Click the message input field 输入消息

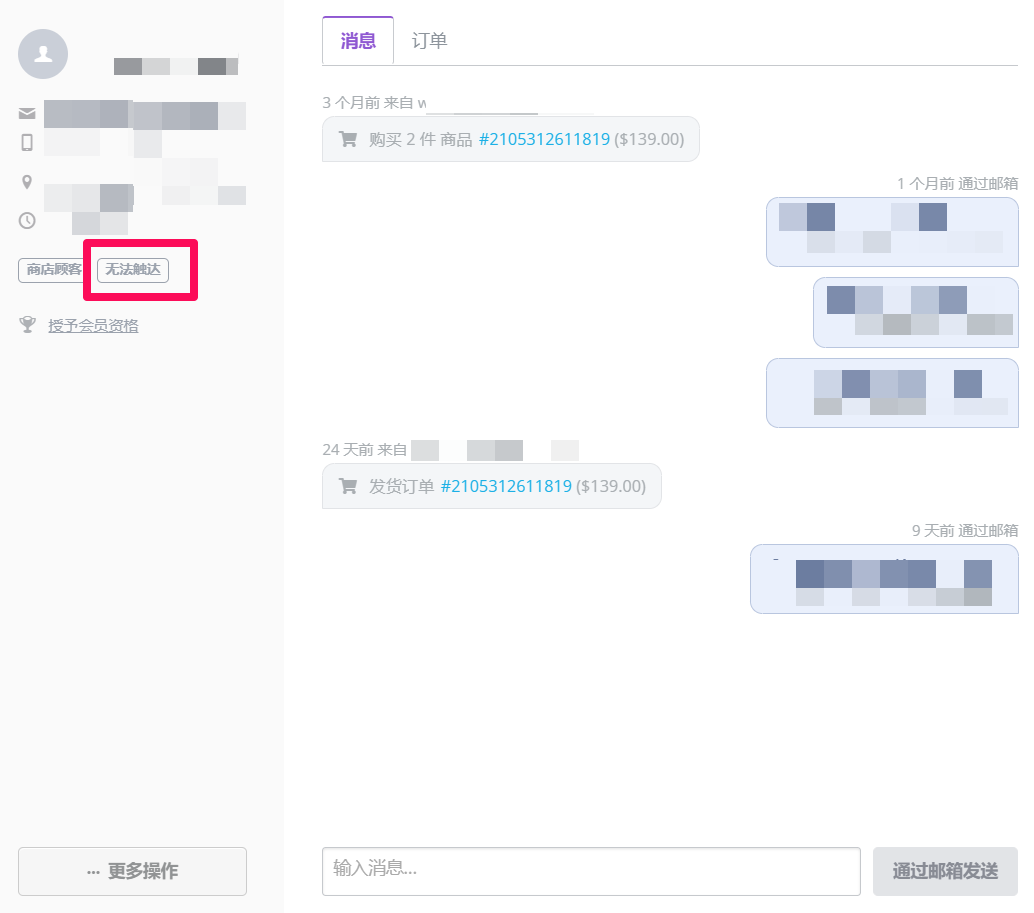coord(590,871)
